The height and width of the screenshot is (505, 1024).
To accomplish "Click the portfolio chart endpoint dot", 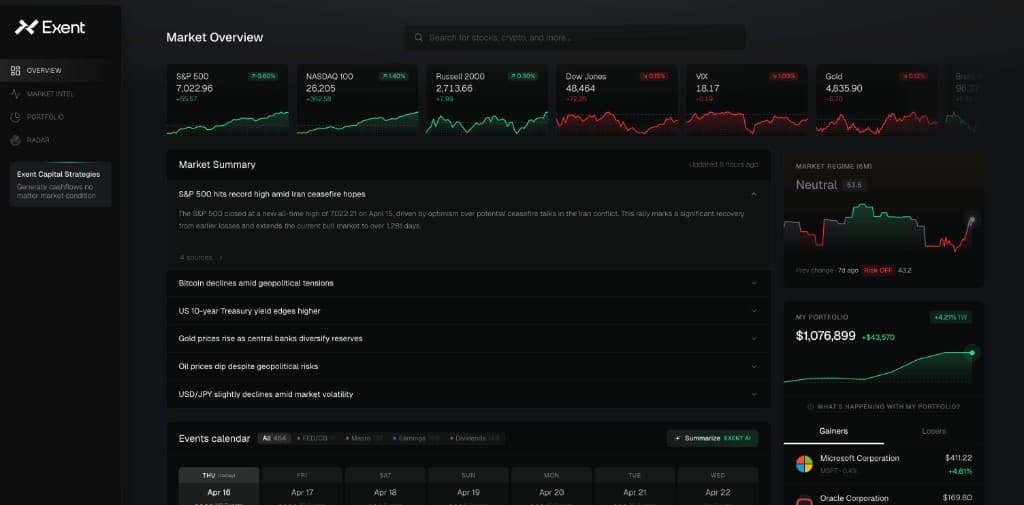I will 972,353.
